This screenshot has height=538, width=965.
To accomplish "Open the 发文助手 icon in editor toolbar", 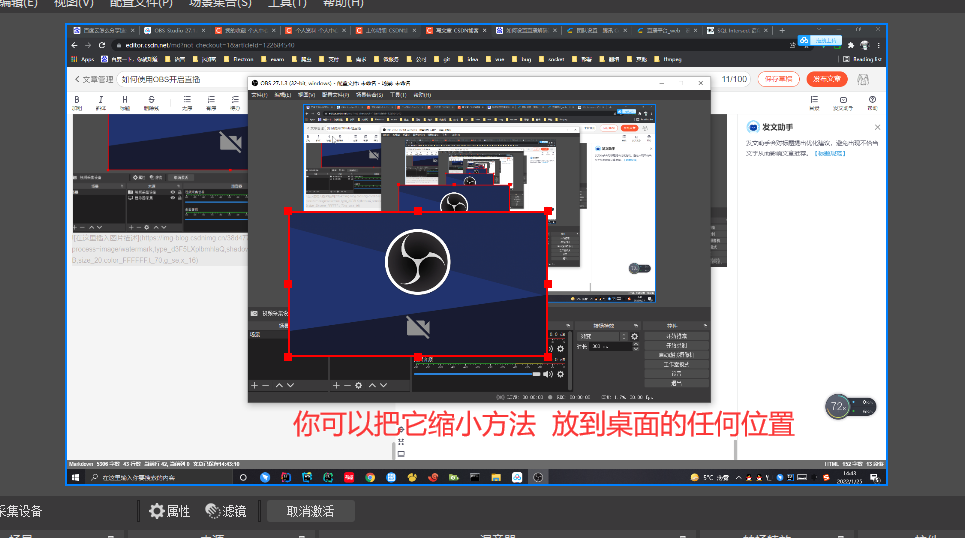I will coord(843,102).
